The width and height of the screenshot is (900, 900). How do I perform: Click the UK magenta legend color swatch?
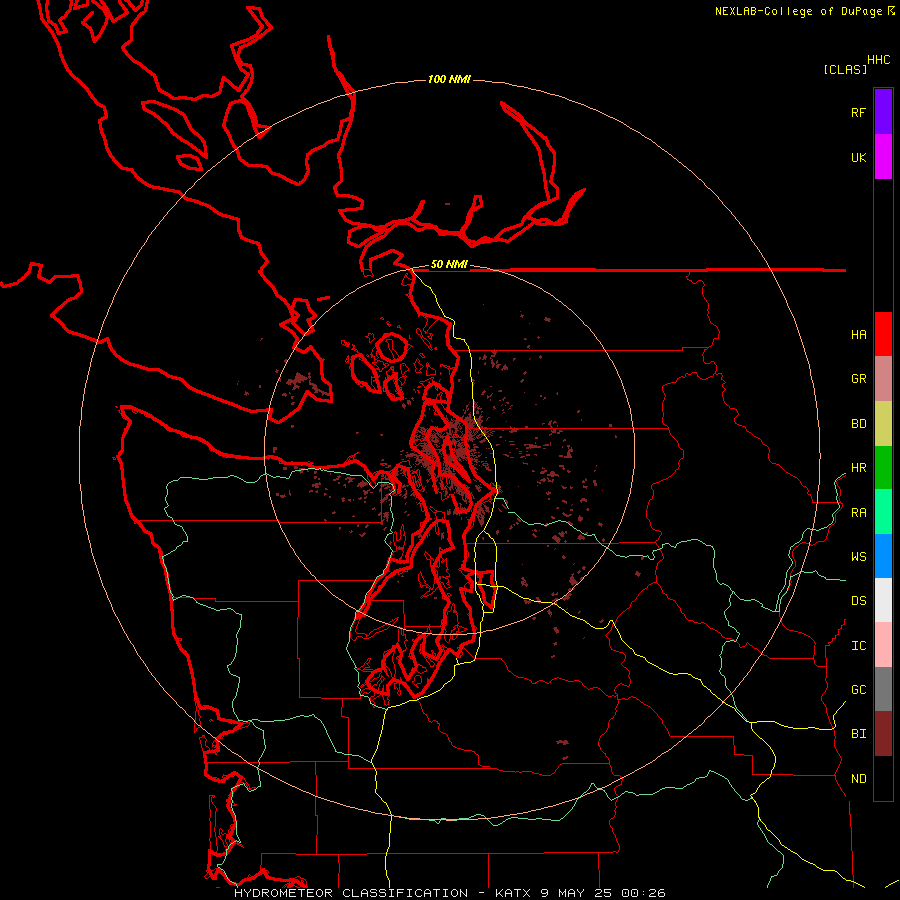(883, 157)
